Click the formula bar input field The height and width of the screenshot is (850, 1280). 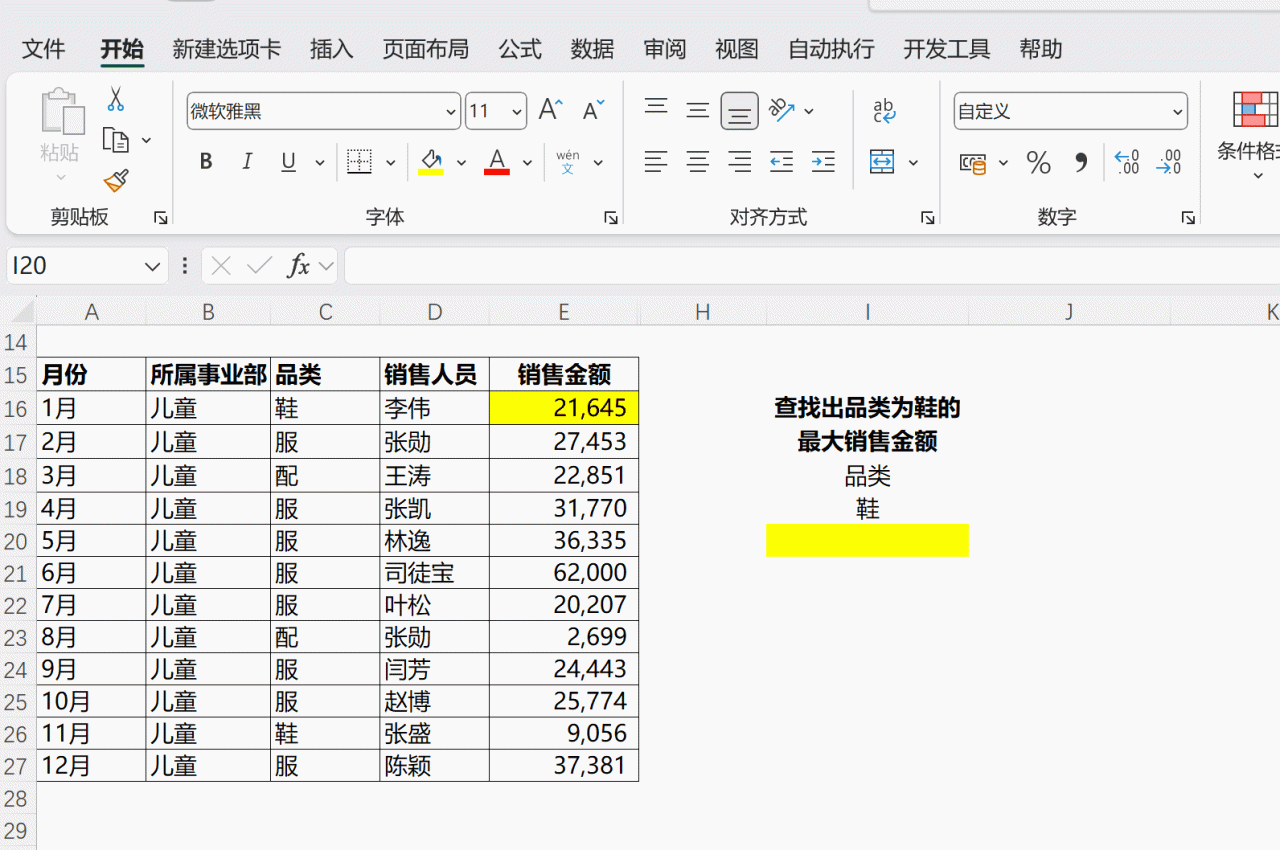[x=812, y=266]
